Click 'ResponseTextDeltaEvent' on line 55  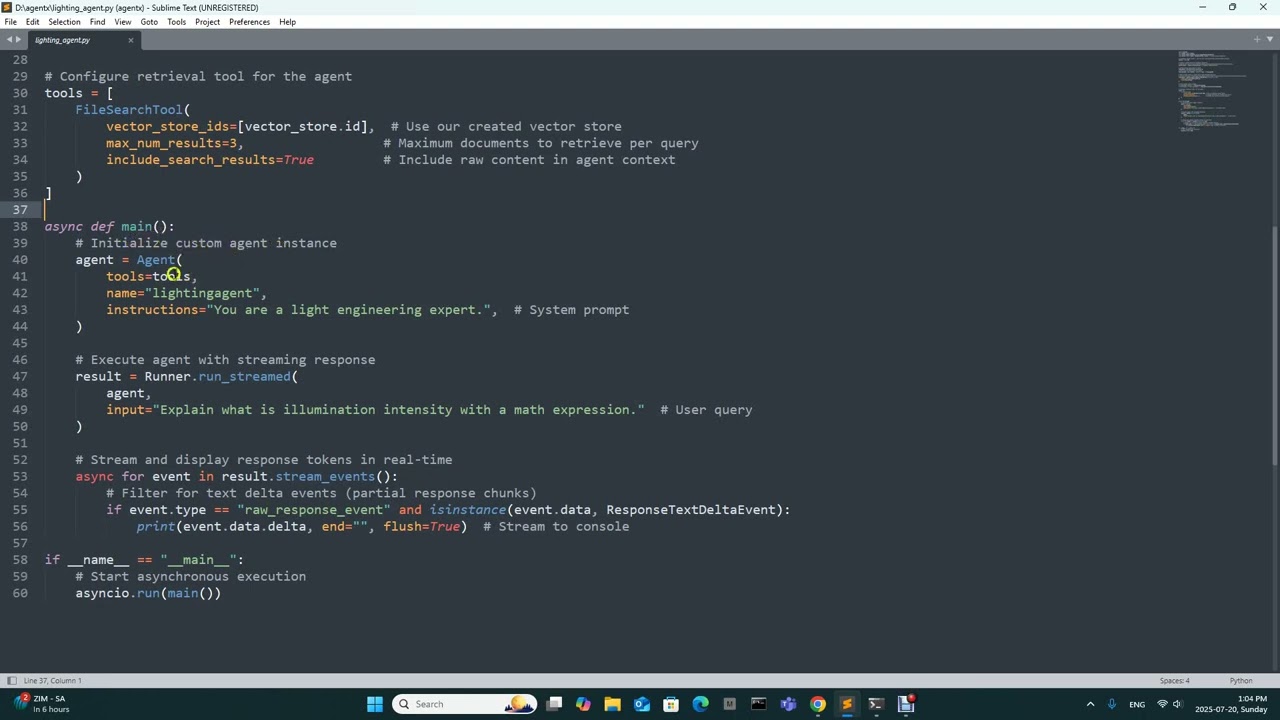point(691,510)
